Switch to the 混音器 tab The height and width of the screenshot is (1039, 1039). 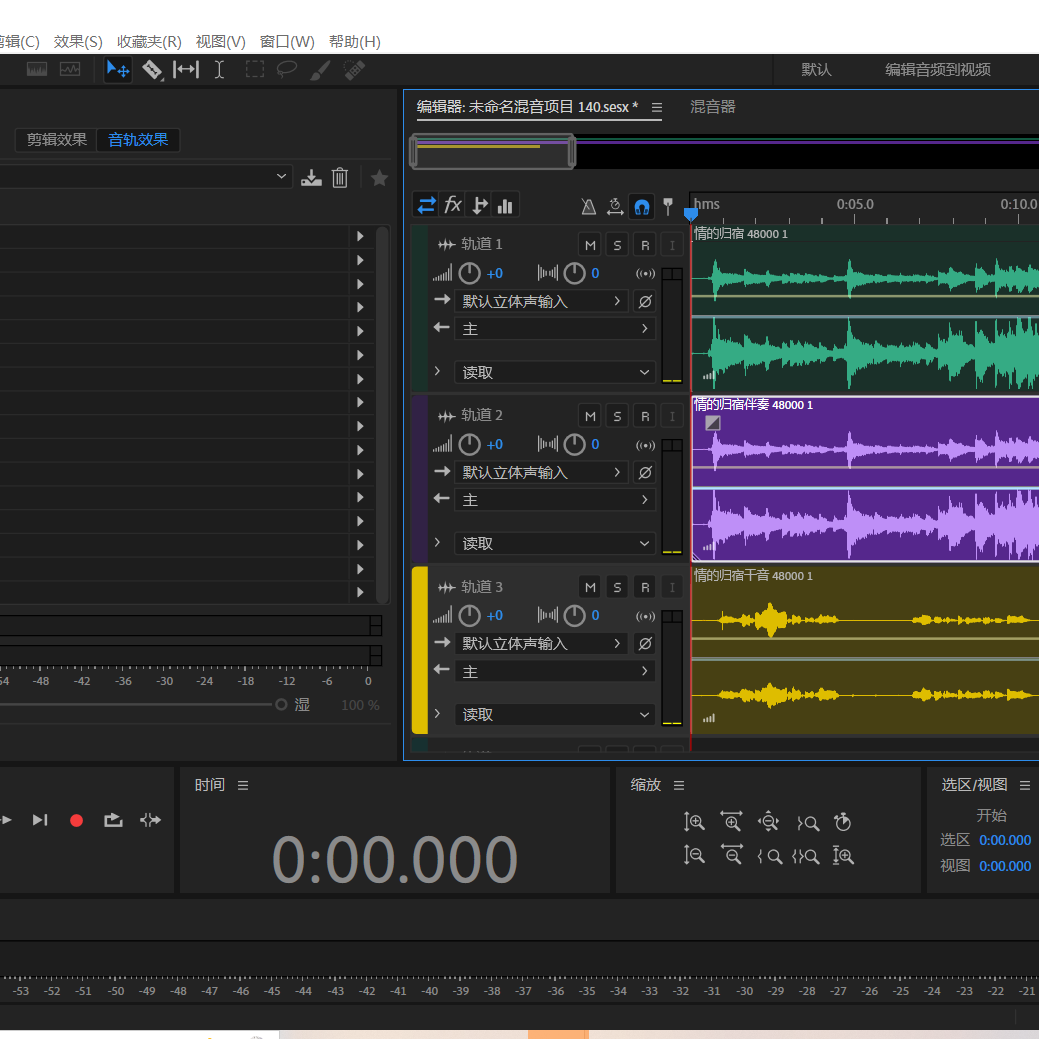pyautogui.click(x=713, y=107)
